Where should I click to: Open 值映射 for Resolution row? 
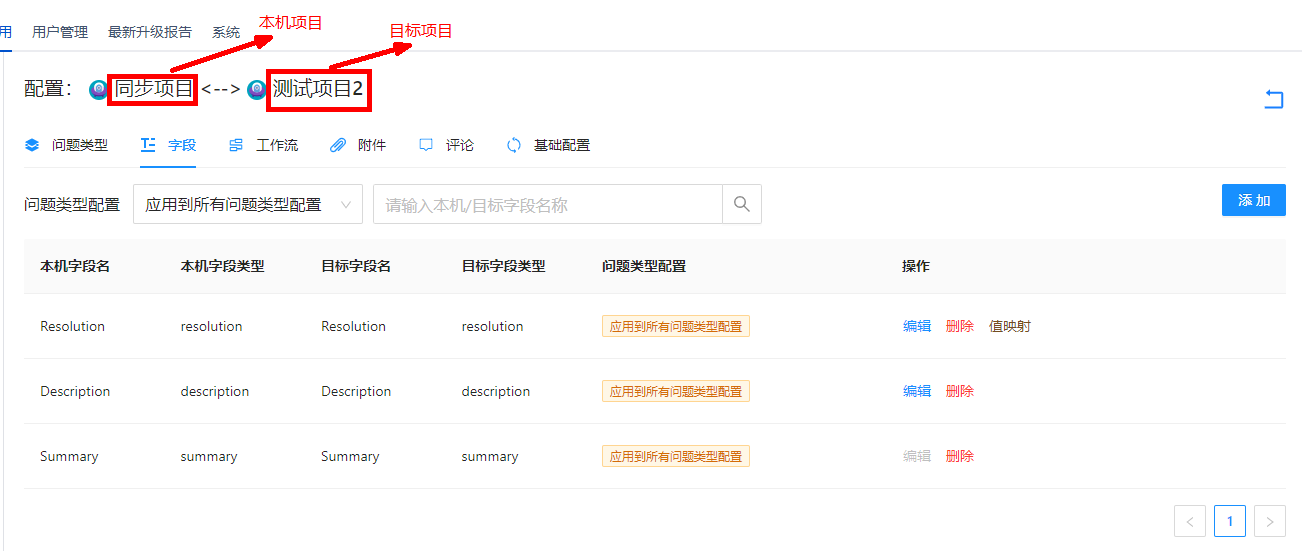click(x=1009, y=326)
